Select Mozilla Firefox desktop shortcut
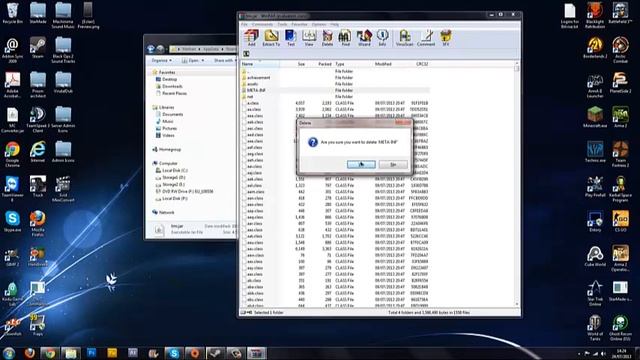 pos(38,224)
